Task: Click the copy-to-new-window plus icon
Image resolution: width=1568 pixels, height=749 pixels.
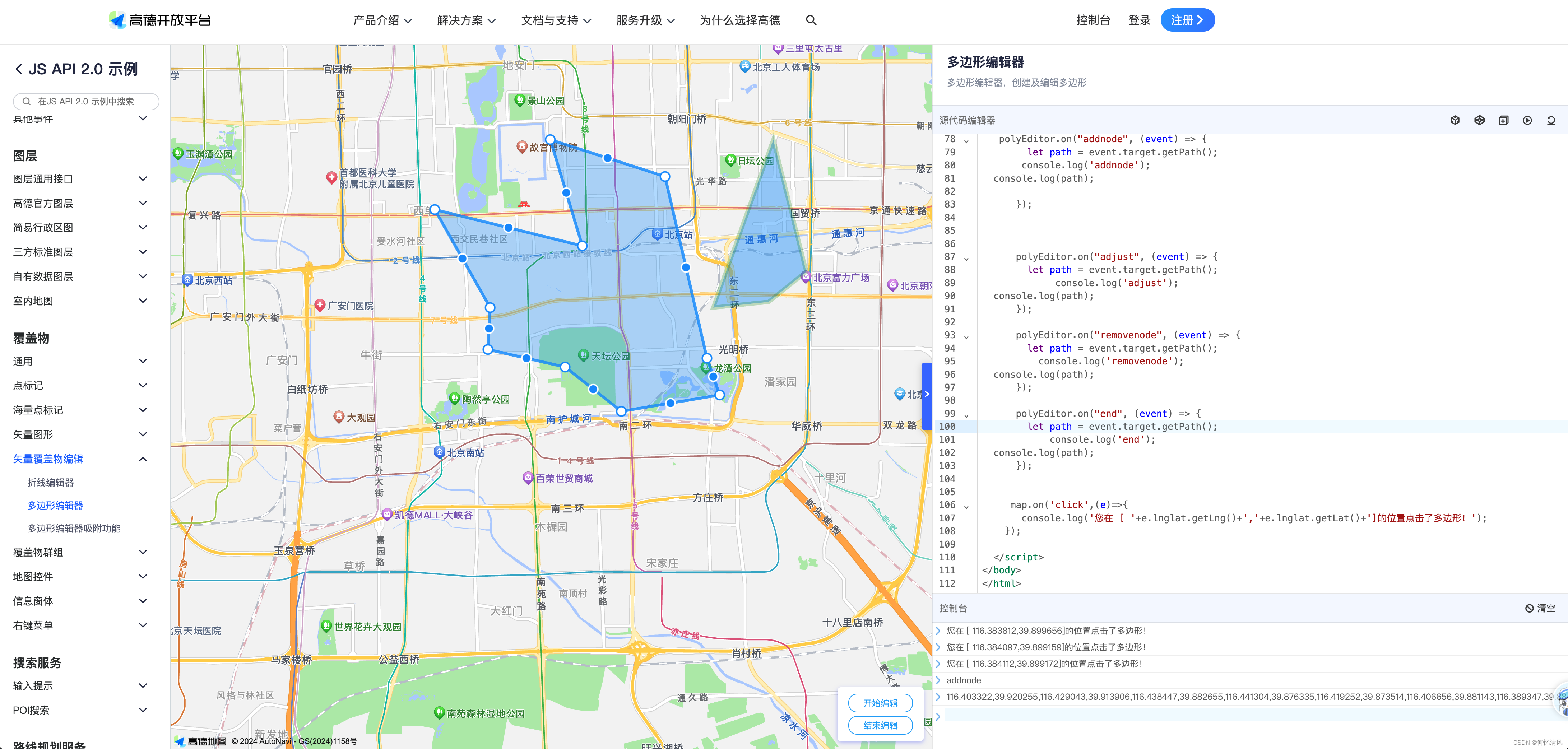Action: 1503,121
